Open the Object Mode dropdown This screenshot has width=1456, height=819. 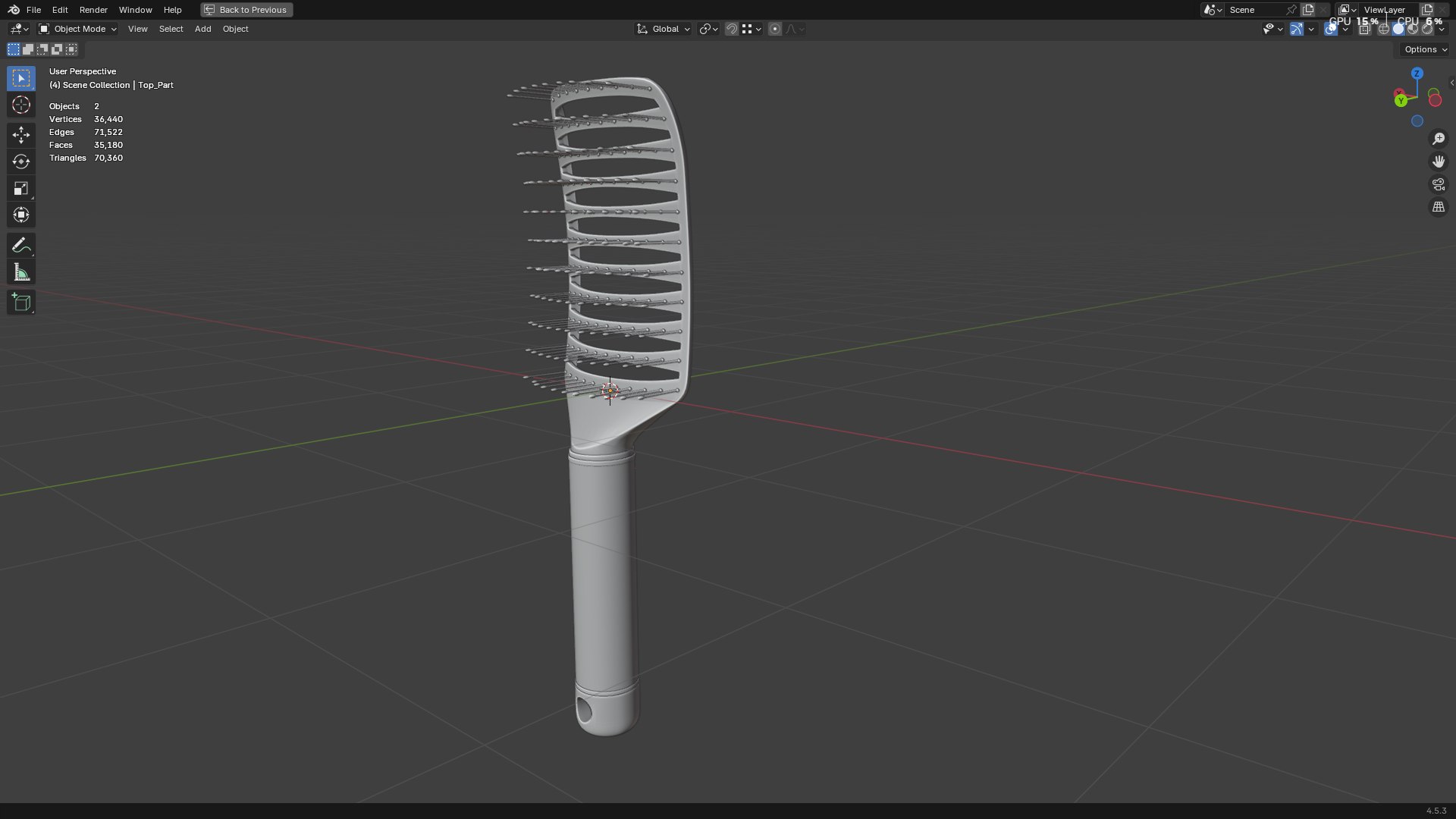[x=77, y=29]
